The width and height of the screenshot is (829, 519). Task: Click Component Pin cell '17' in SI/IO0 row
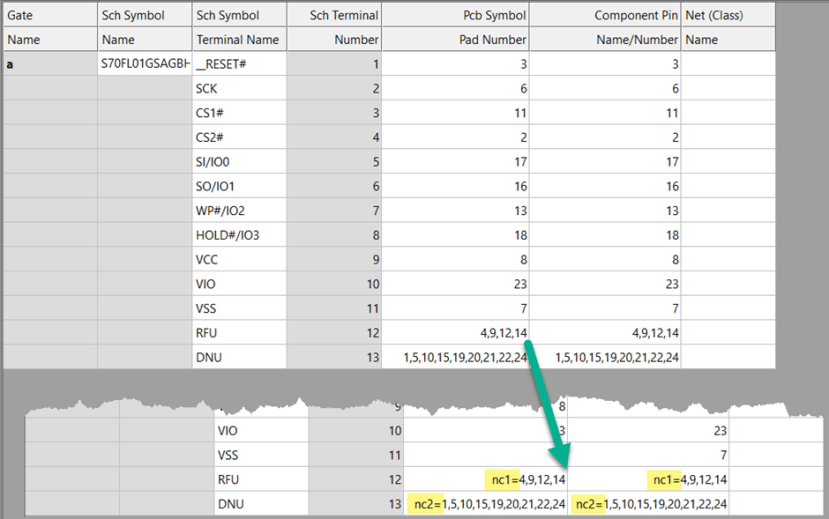[605, 162]
